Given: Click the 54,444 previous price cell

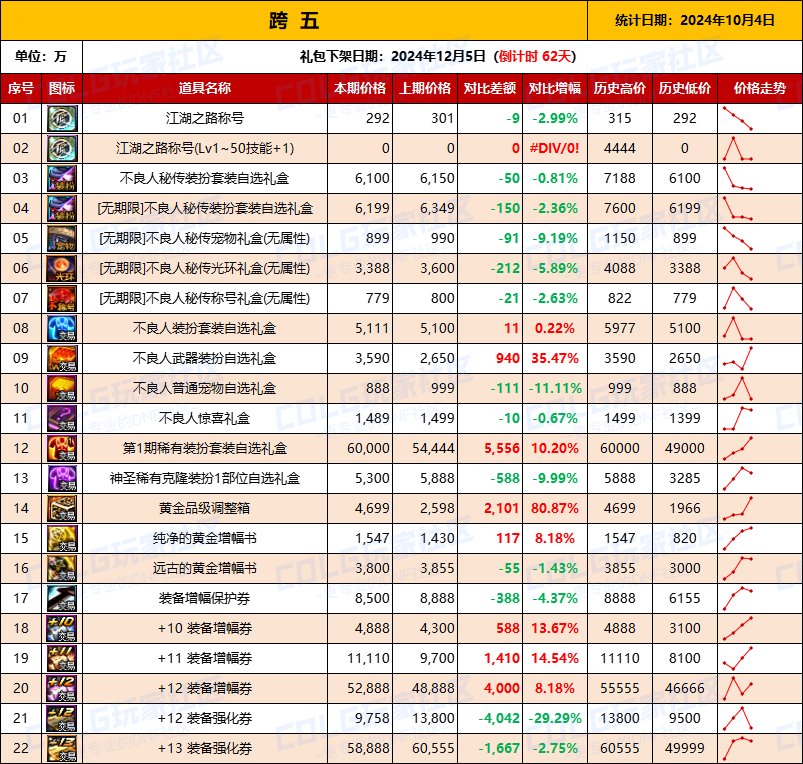Looking at the screenshot, I should click(425, 448).
